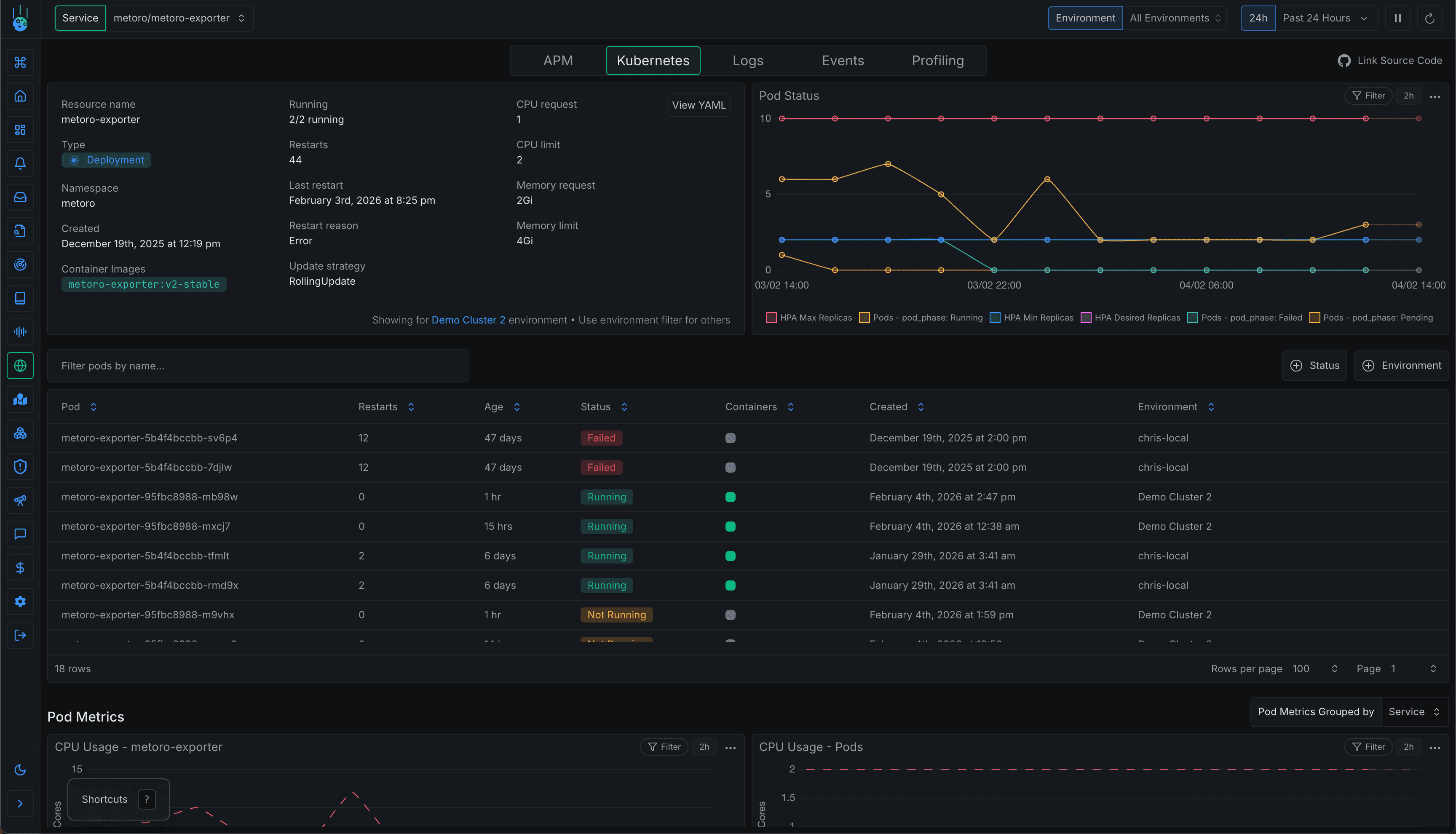Switch to the Profiling tab
This screenshot has height=834, width=1456.
(x=937, y=60)
